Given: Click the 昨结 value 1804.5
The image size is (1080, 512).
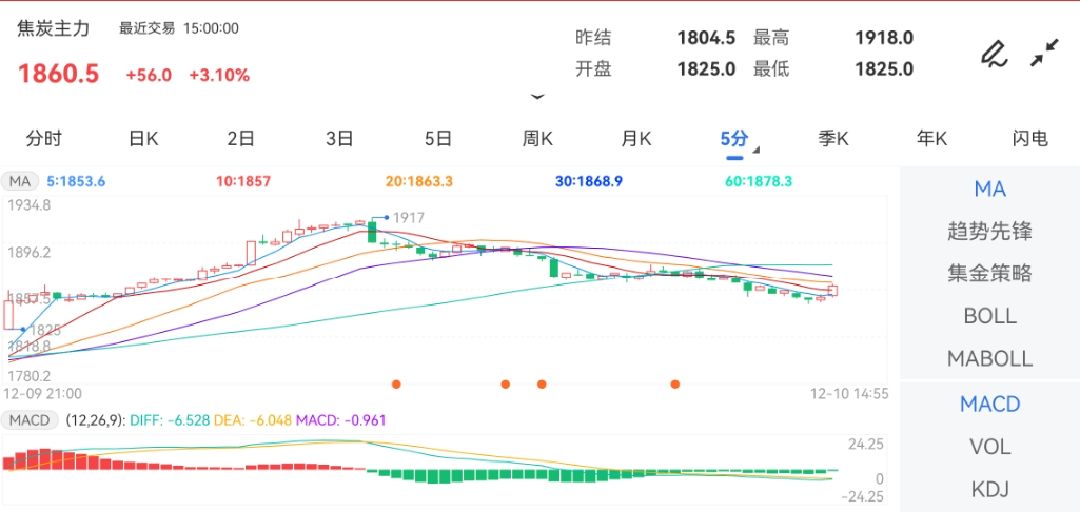Looking at the screenshot, I should tap(706, 37).
